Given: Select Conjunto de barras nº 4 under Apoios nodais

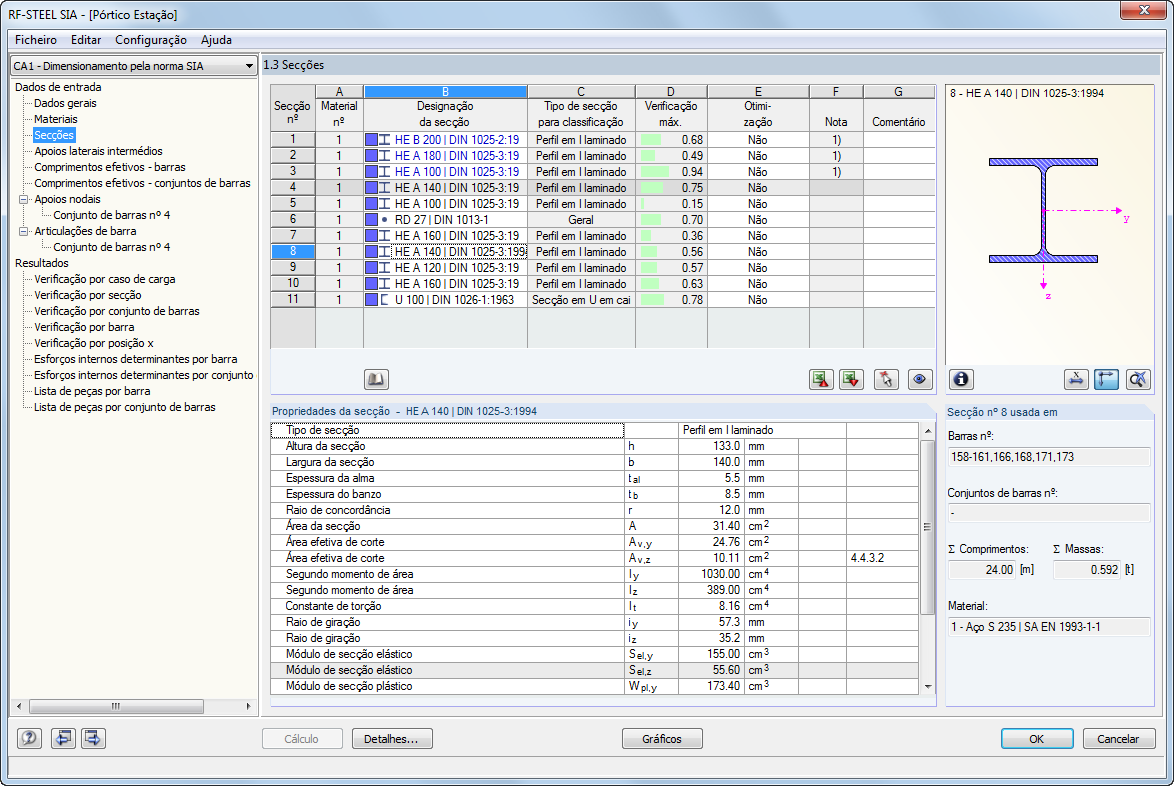Looking at the screenshot, I should click(112, 215).
